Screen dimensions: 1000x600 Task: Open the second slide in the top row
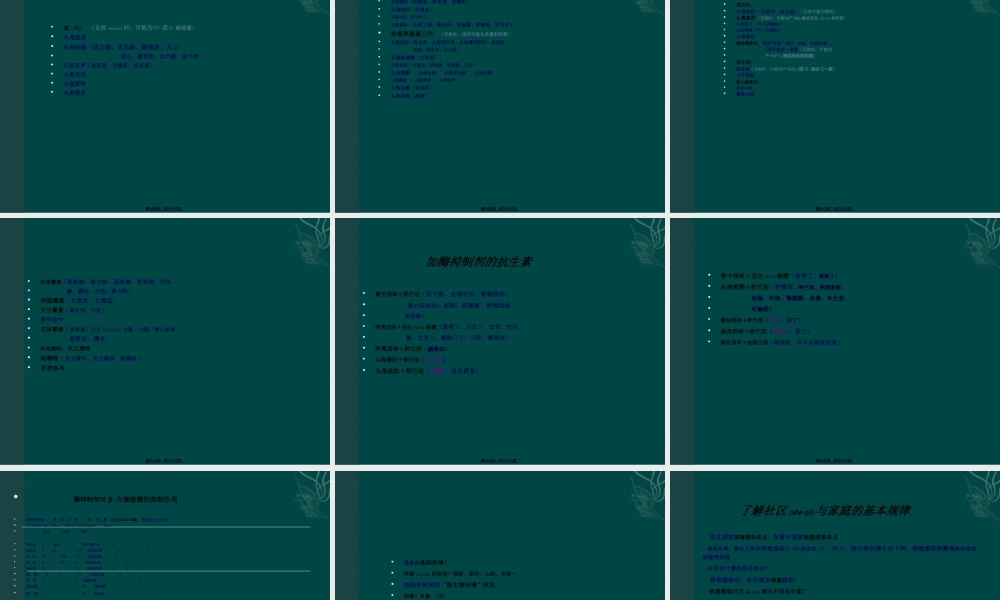coord(500,105)
